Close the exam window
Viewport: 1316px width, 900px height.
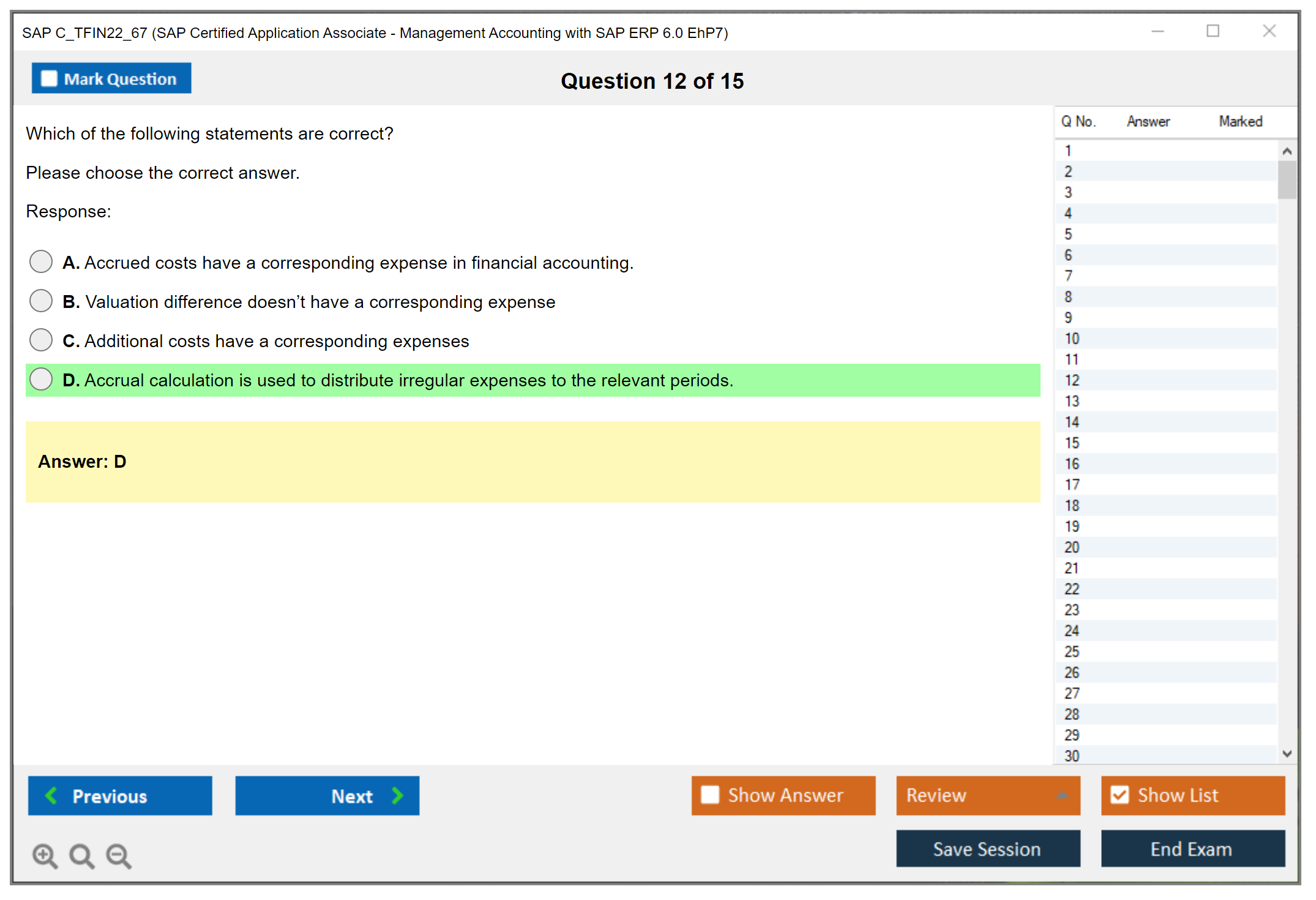point(1269,31)
